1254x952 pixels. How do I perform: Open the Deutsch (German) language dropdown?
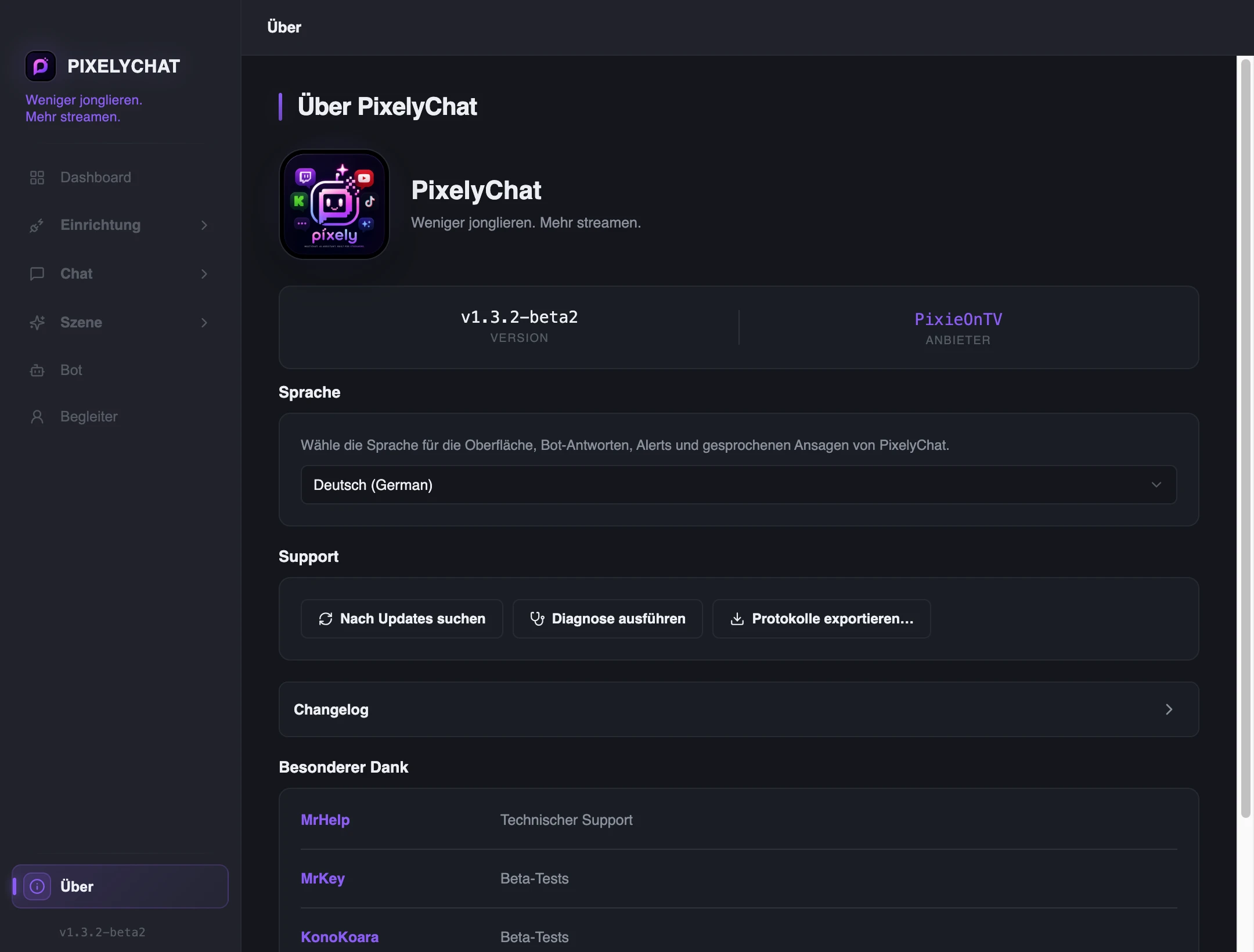(x=738, y=485)
